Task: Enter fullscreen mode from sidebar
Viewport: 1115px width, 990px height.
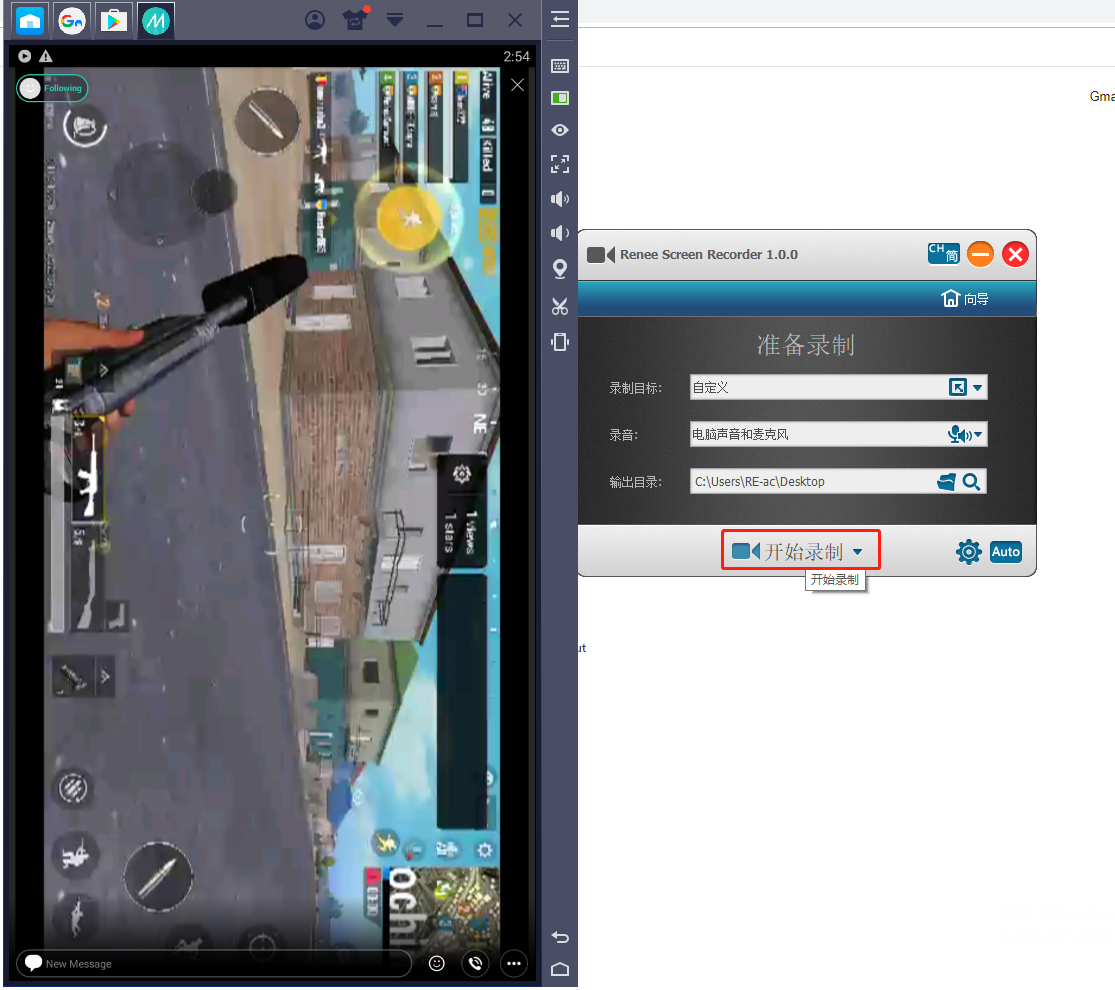Action: coord(560,164)
